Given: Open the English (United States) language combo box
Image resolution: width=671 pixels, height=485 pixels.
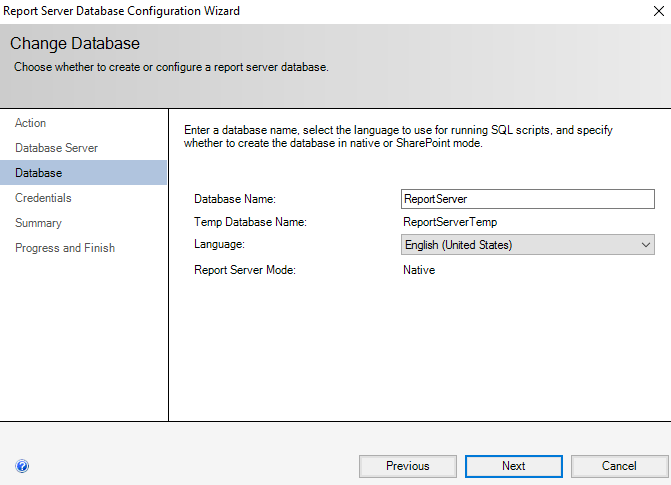Looking at the screenshot, I should (528, 245).
